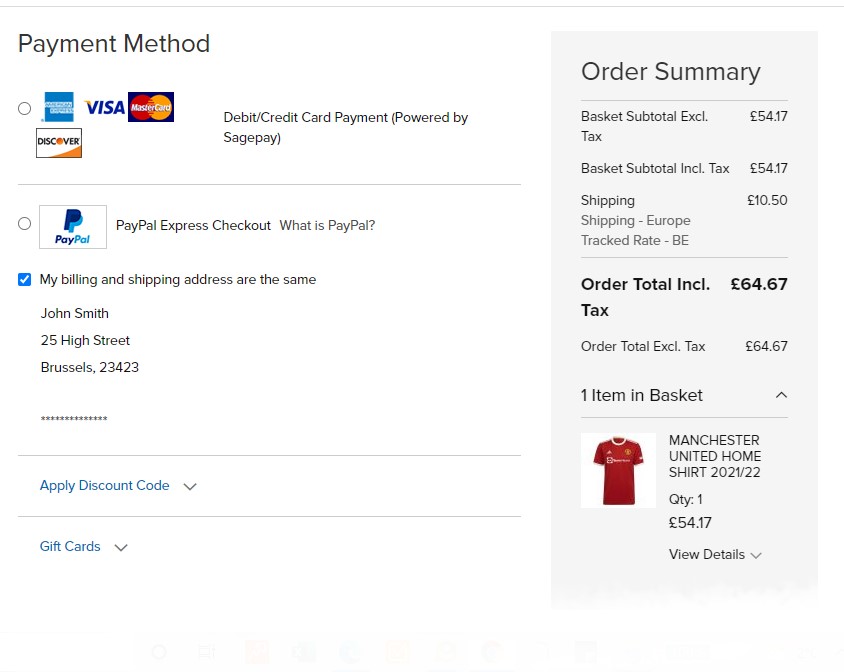Open the What is PayPal? link

[327, 226]
